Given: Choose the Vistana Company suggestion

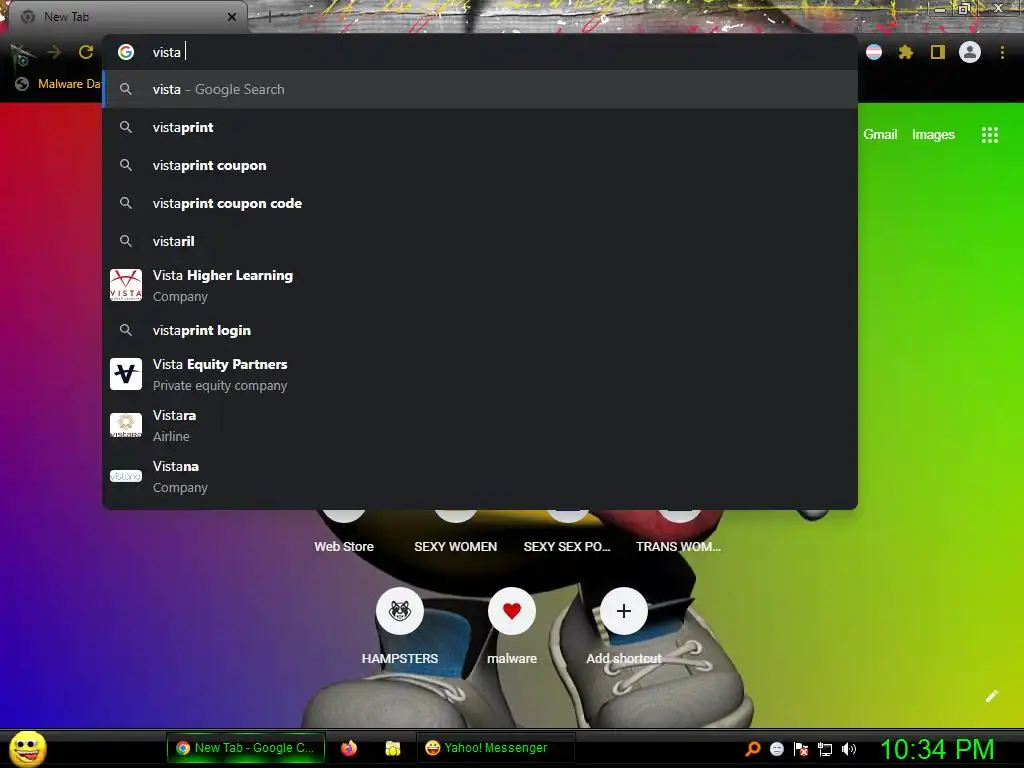Looking at the screenshot, I should click(x=480, y=476).
